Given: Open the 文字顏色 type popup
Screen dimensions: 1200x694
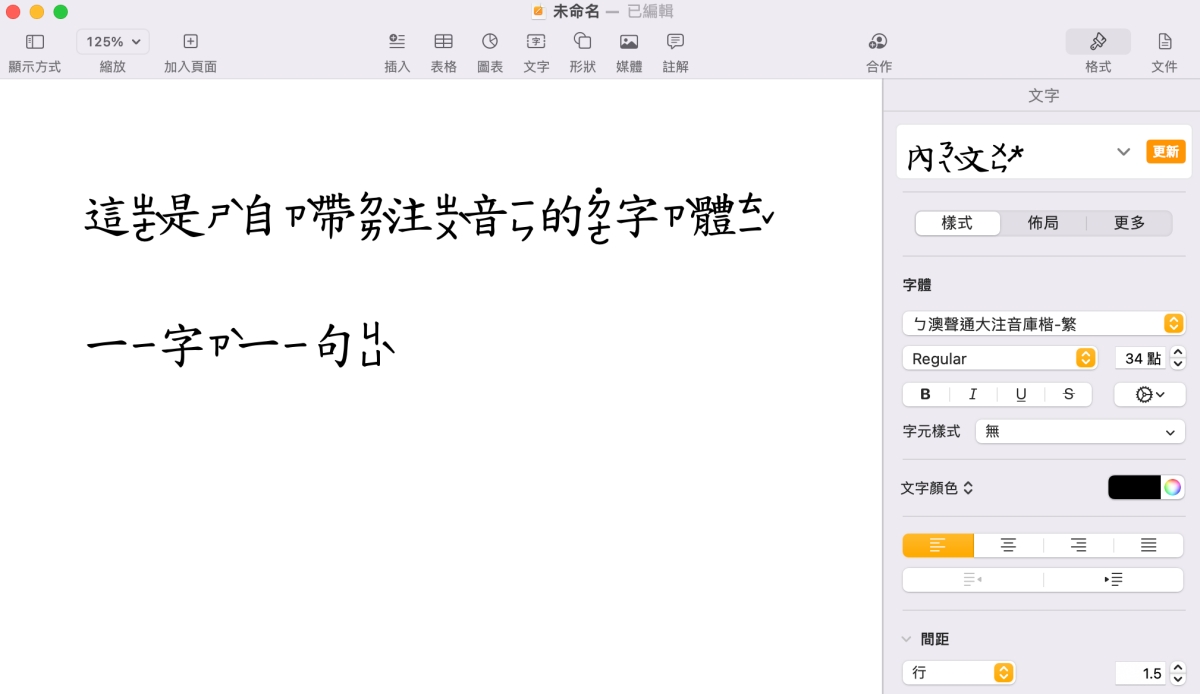Looking at the screenshot, I should tap(938, 488).
